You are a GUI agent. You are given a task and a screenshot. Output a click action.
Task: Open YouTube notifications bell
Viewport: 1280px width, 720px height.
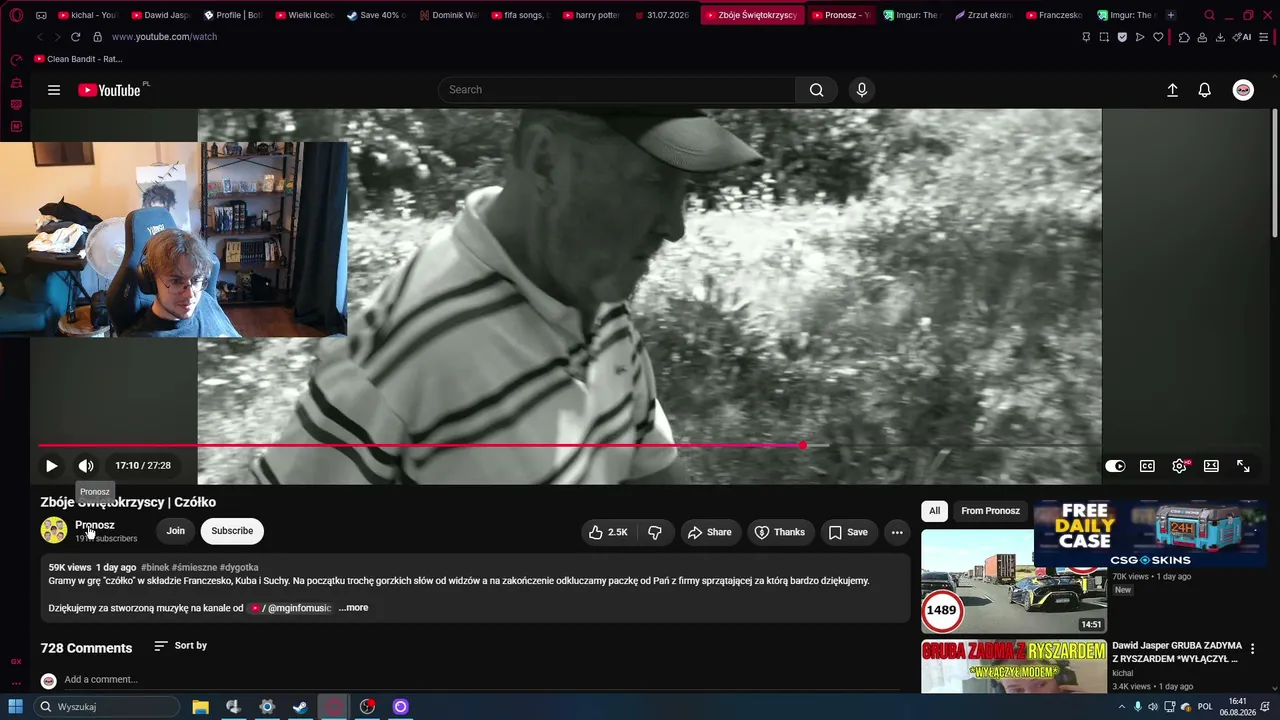click(x=1205, y=90)
